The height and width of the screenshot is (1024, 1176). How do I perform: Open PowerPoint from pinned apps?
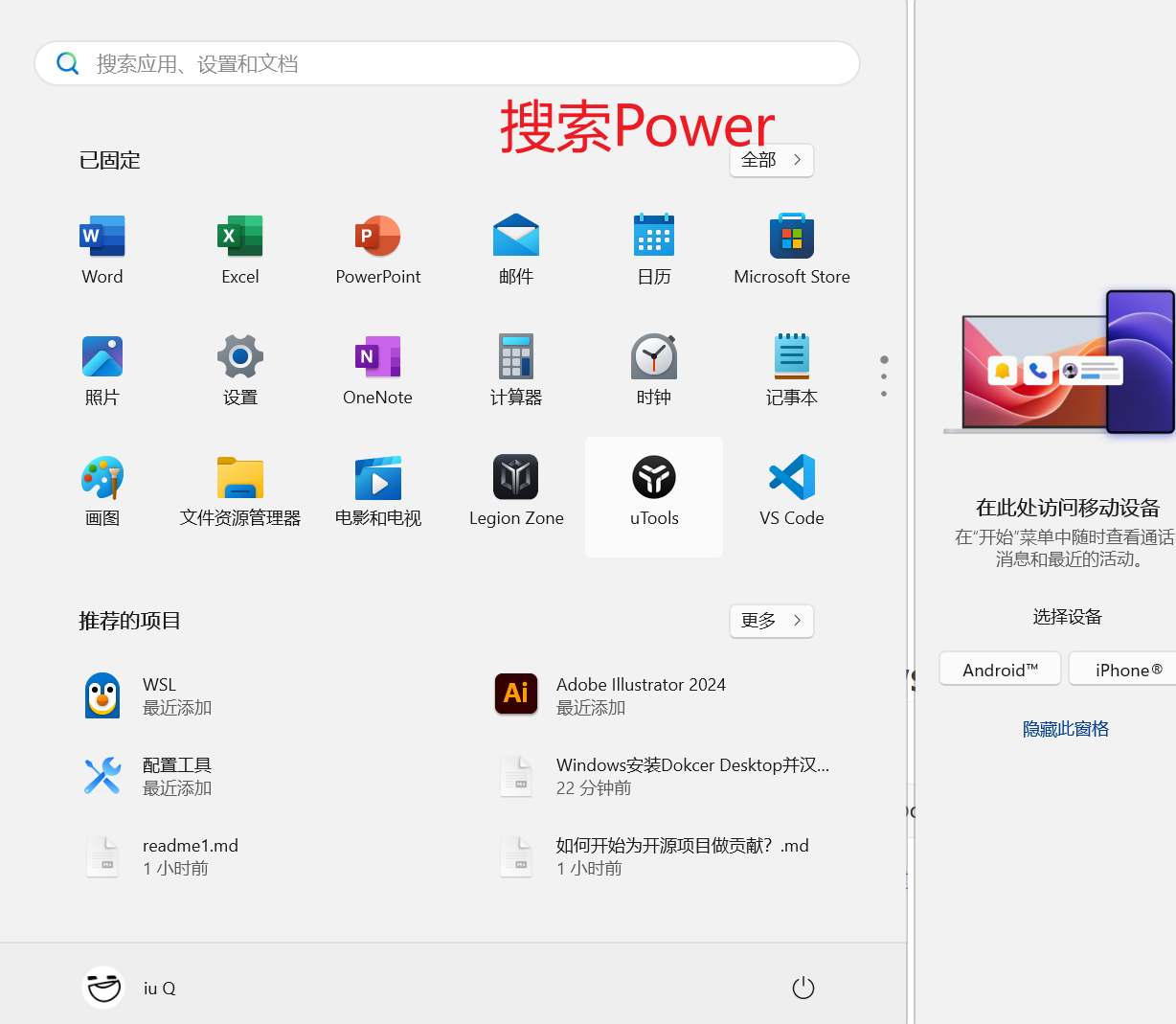pyautogui.click(x=378, y=250)
